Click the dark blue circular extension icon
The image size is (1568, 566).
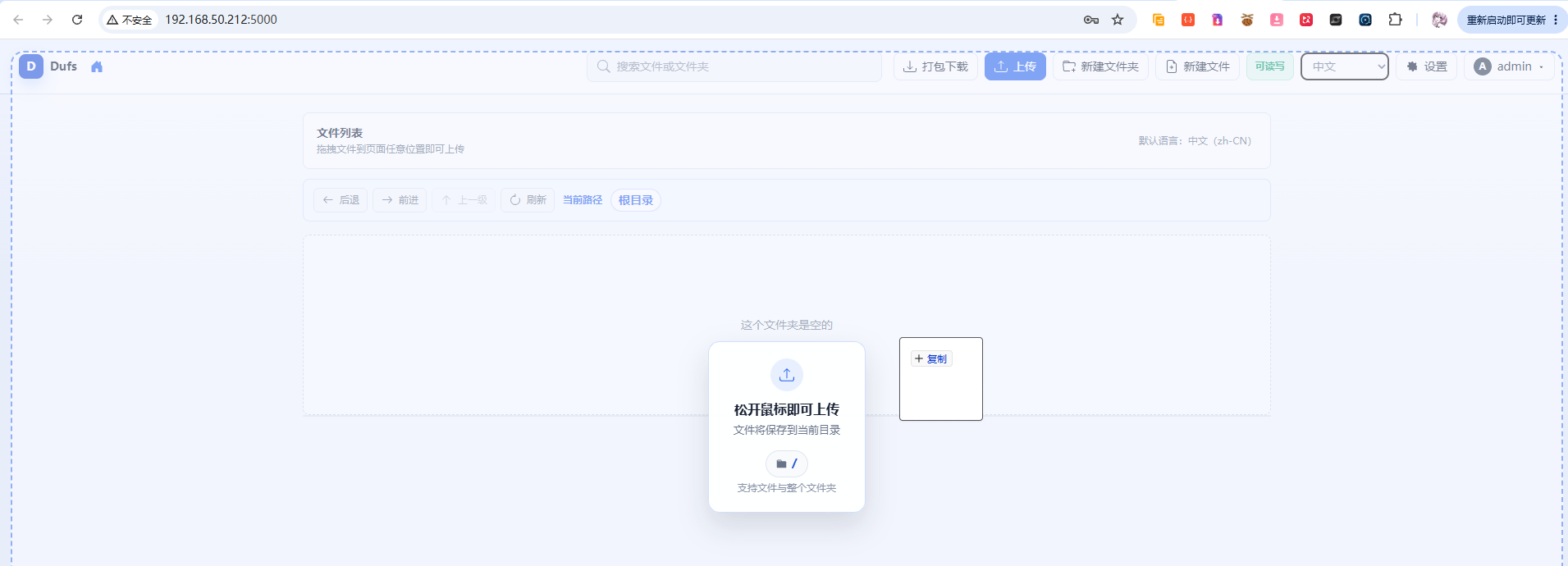pyautogui.click(x=1365, y=20)
